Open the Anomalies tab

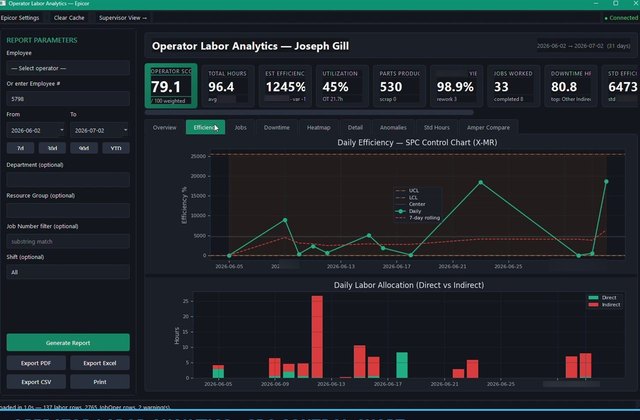click(x=393, y=127)
